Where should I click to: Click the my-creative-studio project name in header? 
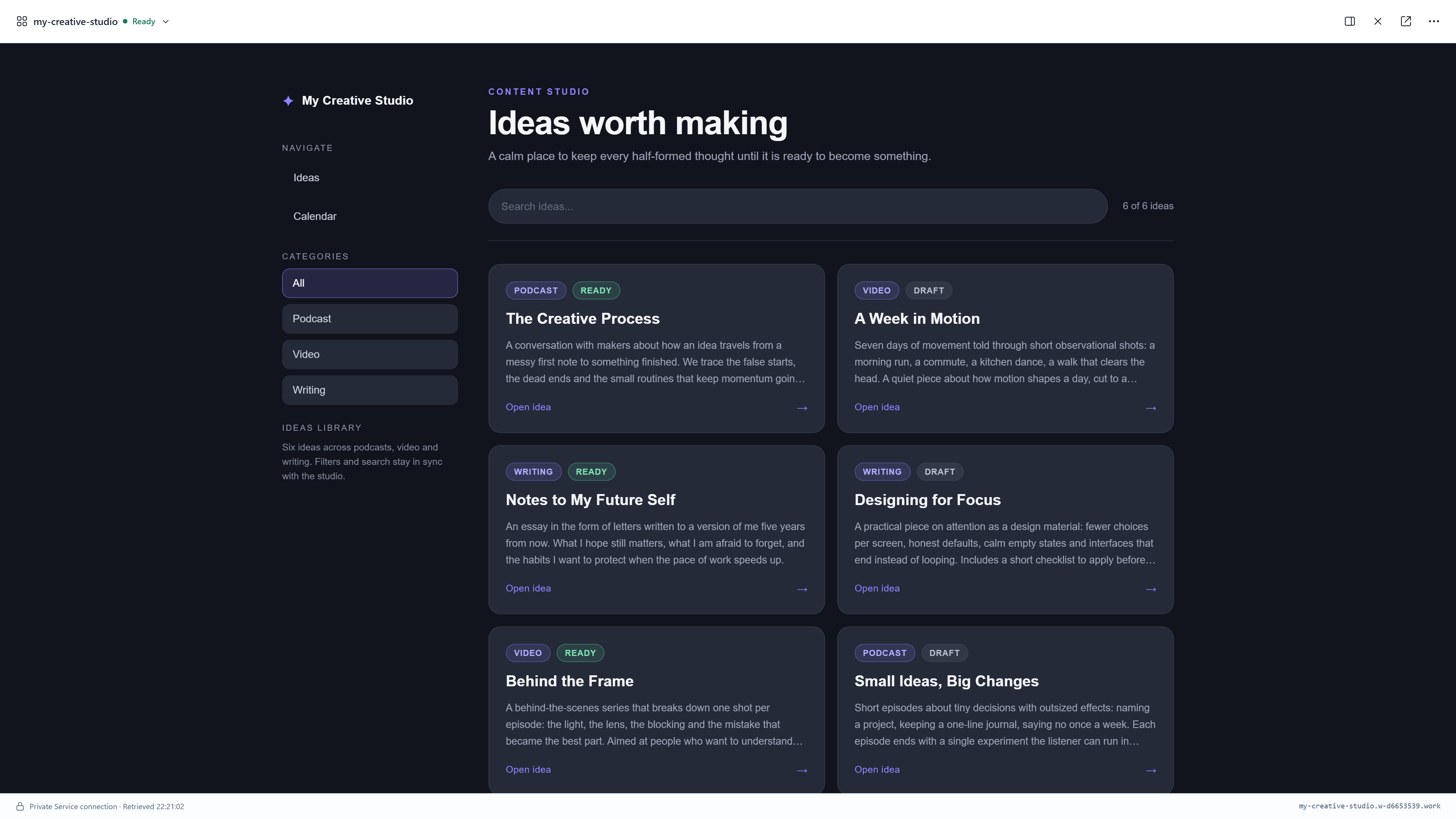tap(75, 22)
